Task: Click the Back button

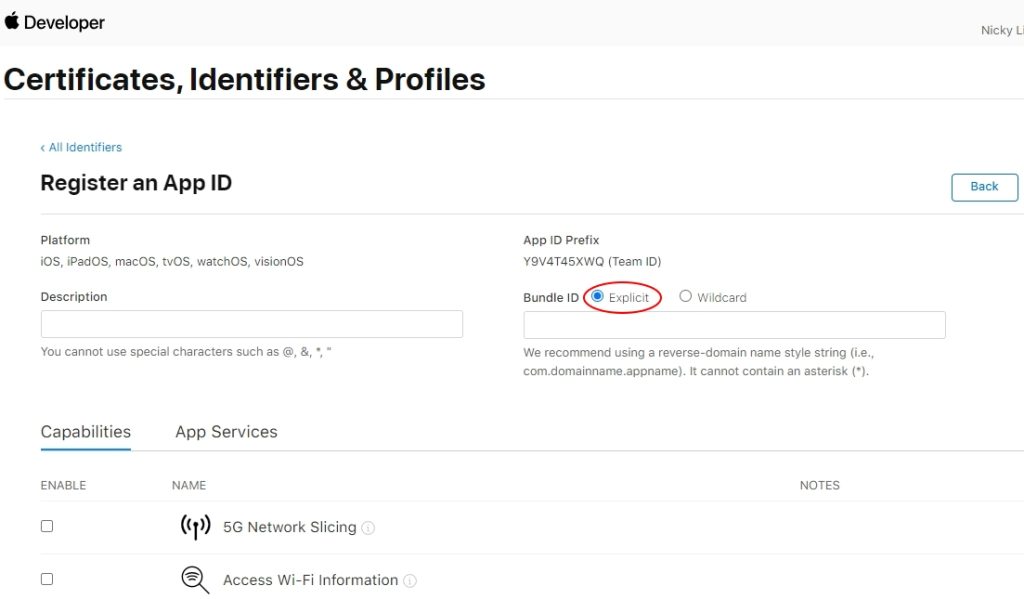Action: [984, 187]
